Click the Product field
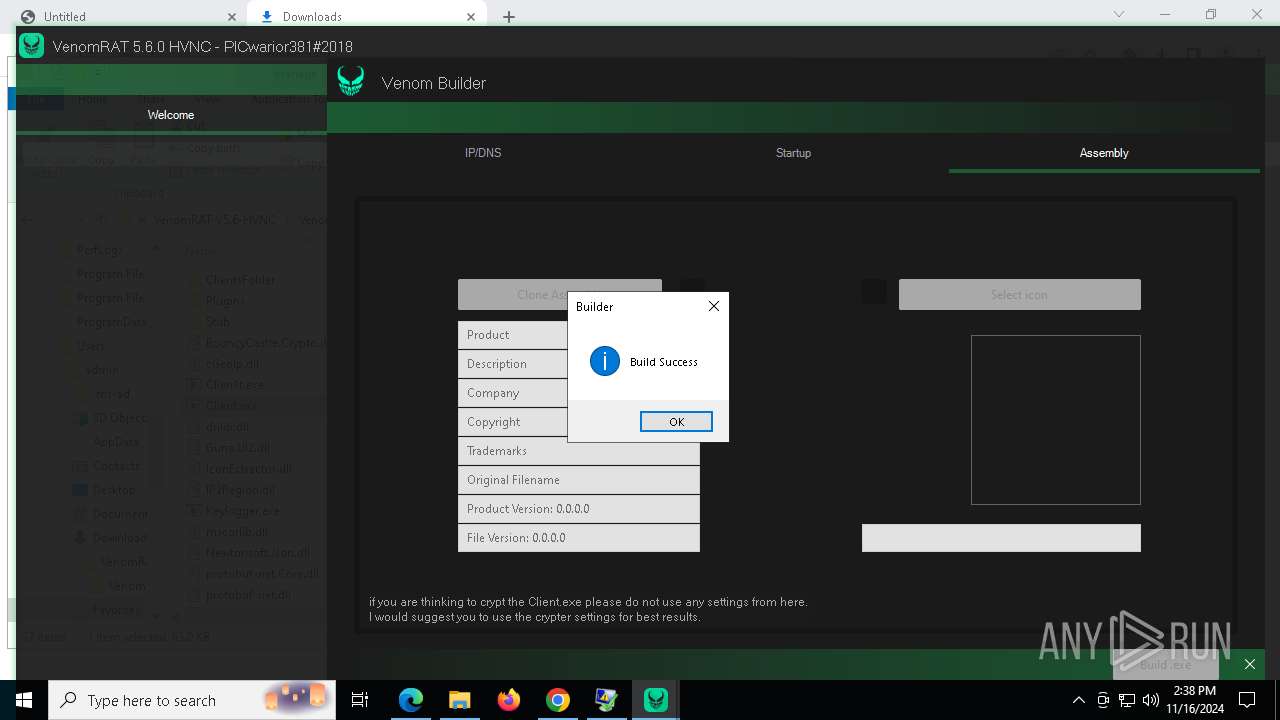This screenshot has width=1280, height=720. pyautogui.click(x=578, y=334)
